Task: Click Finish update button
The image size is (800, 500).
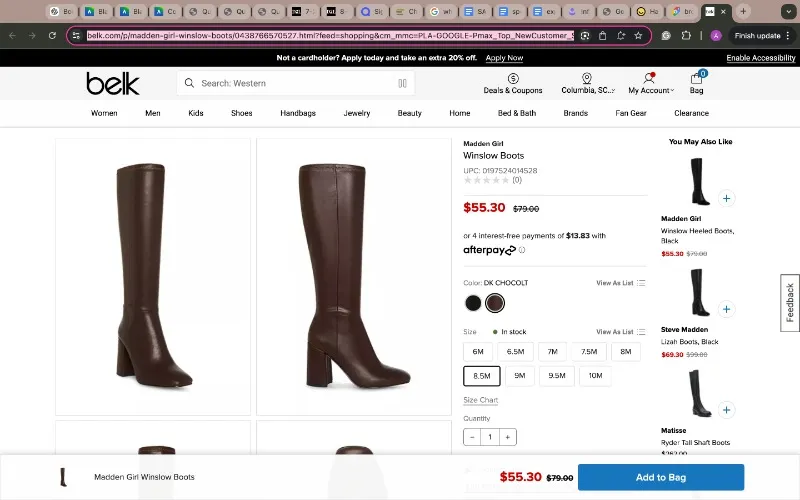Action: coord(758,36)
